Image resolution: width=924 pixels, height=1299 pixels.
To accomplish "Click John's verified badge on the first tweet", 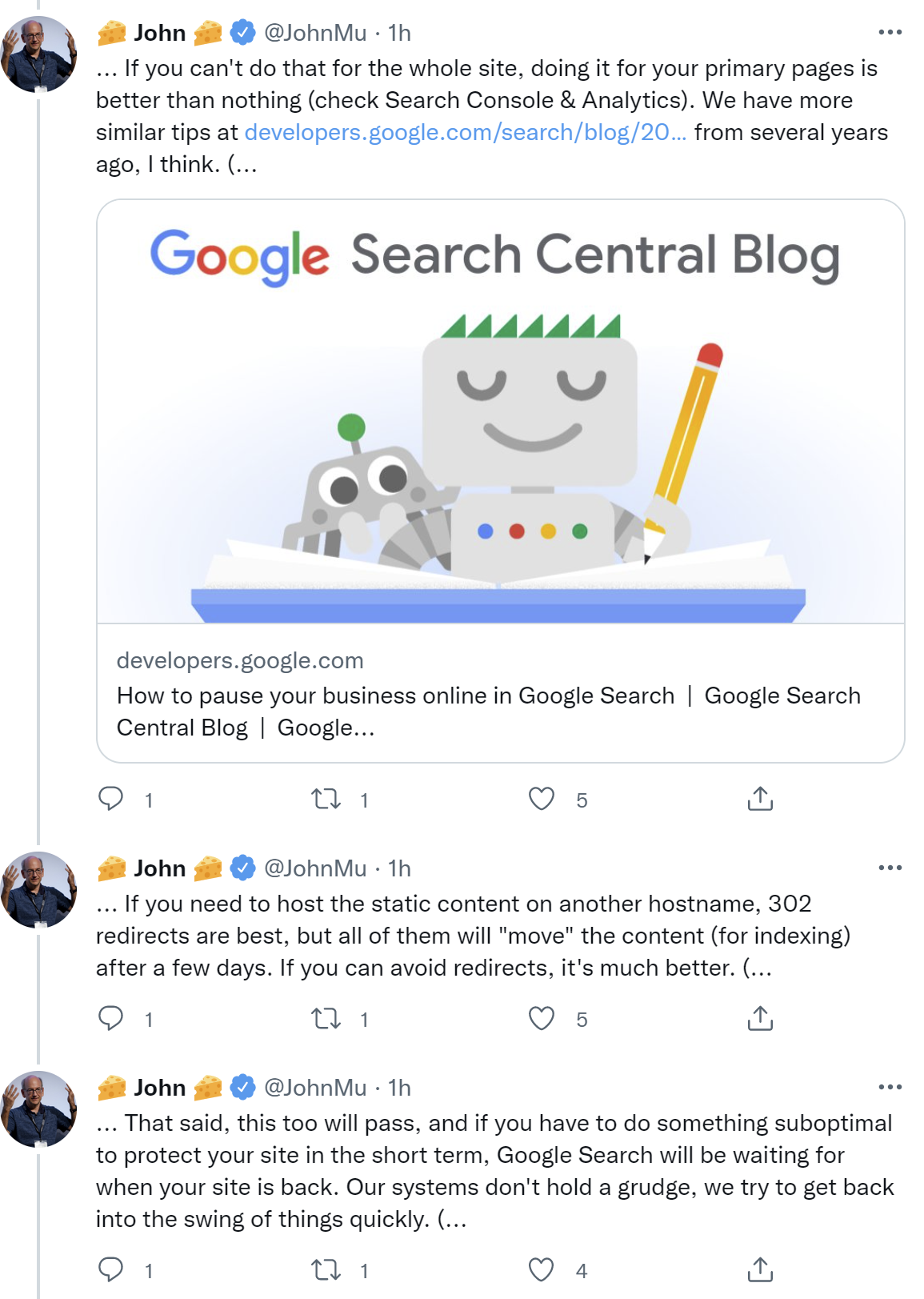I will pyautogui.click(x=241, y=32).
